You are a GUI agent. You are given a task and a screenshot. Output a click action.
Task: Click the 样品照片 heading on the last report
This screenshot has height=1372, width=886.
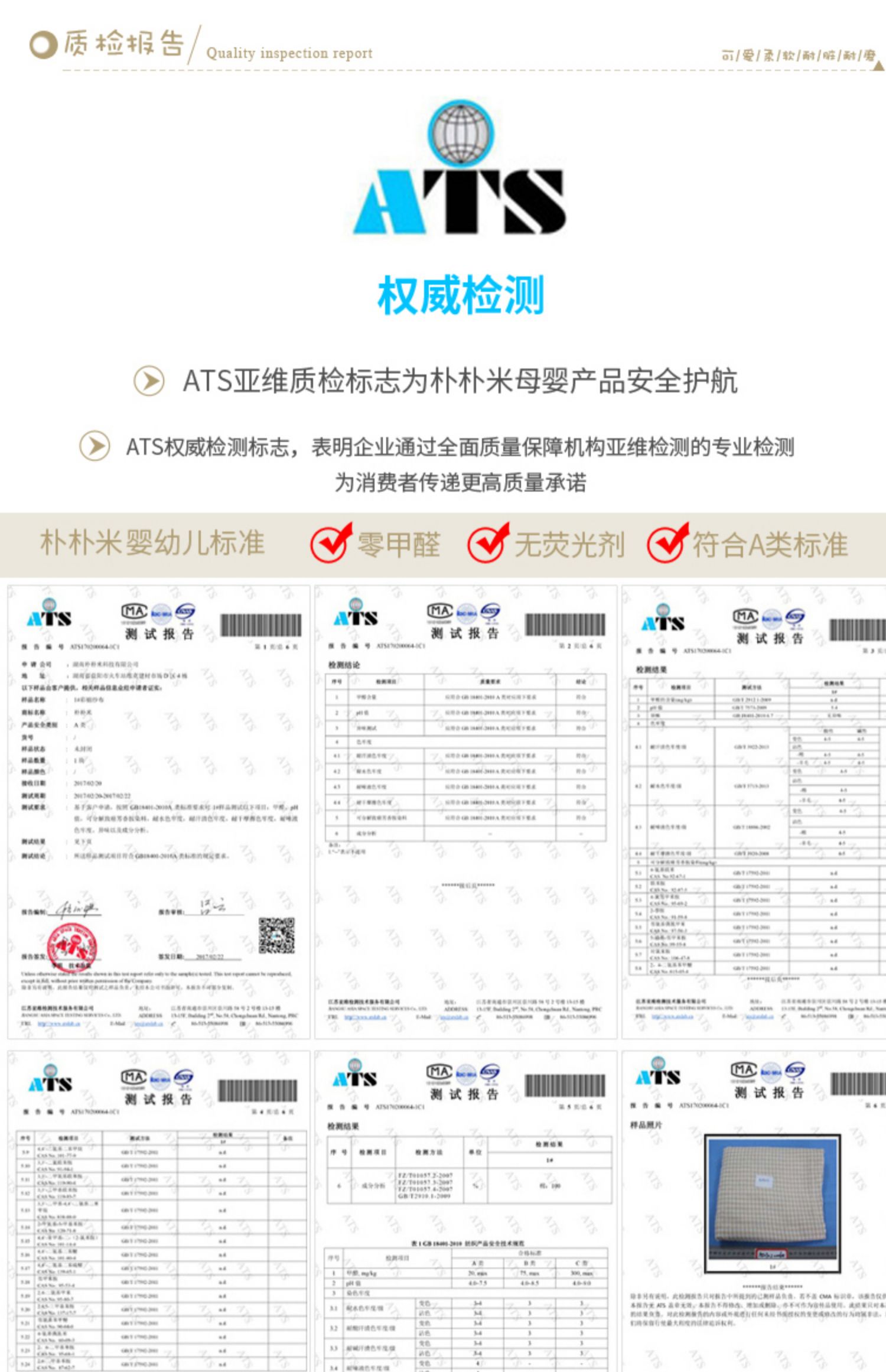point(646,1125)
